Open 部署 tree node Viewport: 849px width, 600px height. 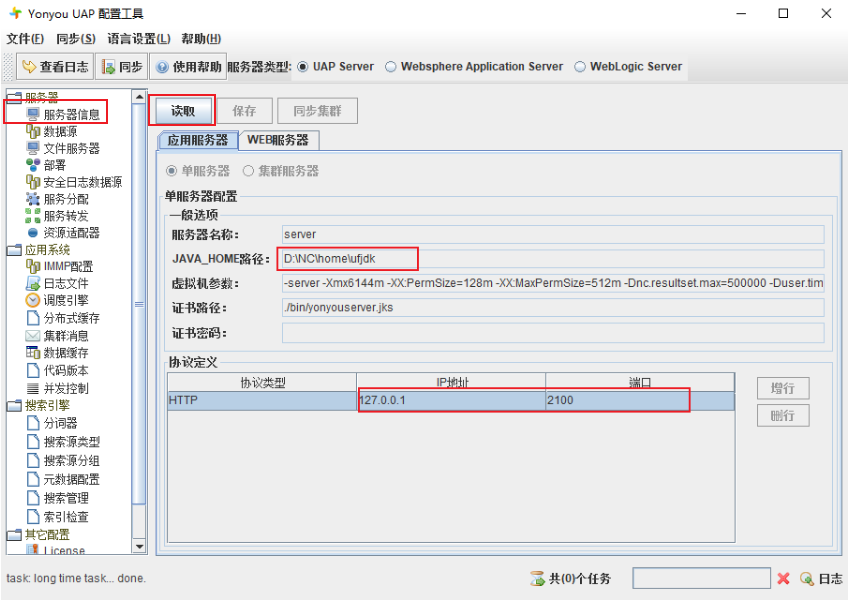coord(46,165)
